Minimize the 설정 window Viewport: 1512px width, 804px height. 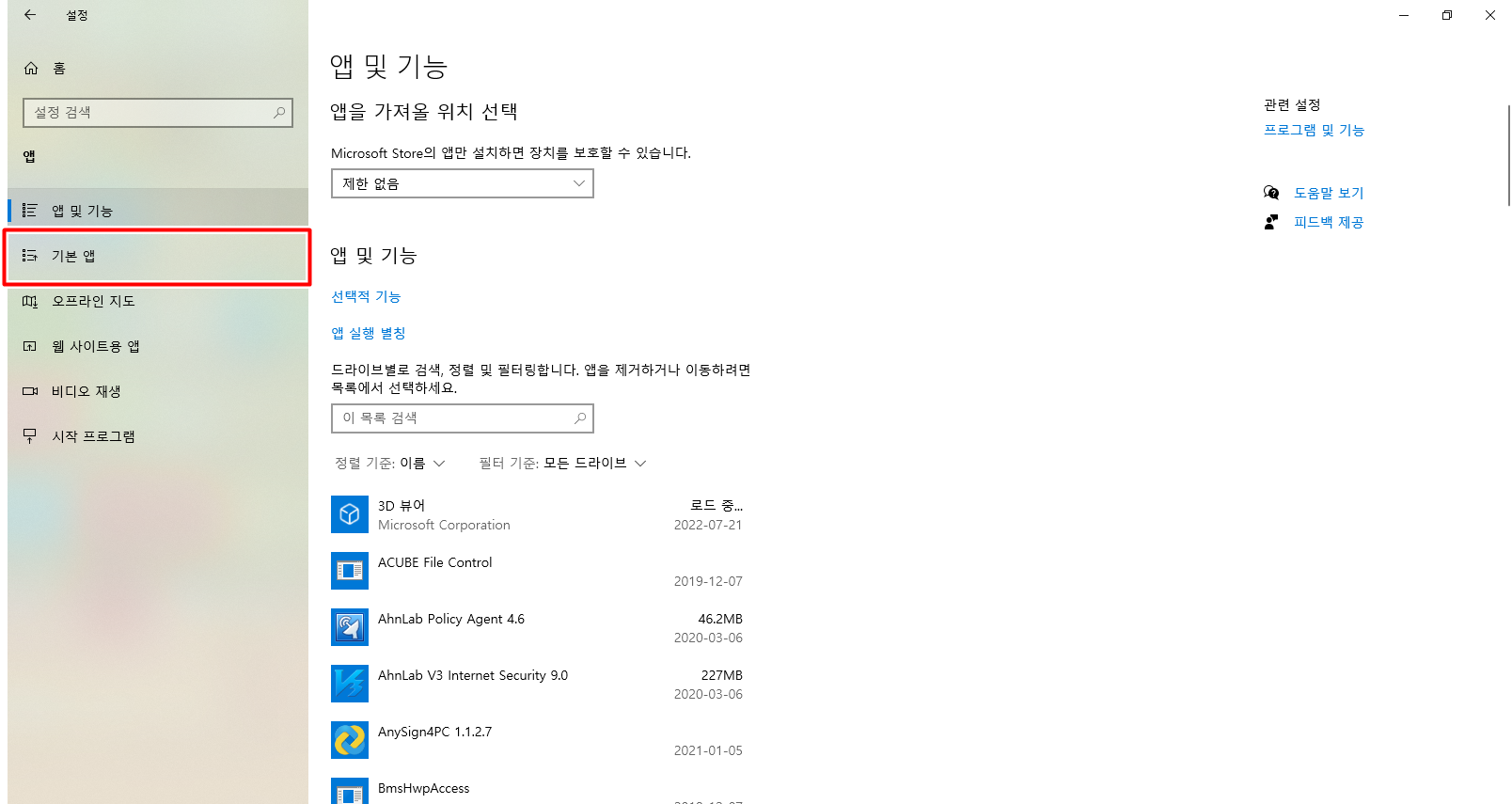1404,15
